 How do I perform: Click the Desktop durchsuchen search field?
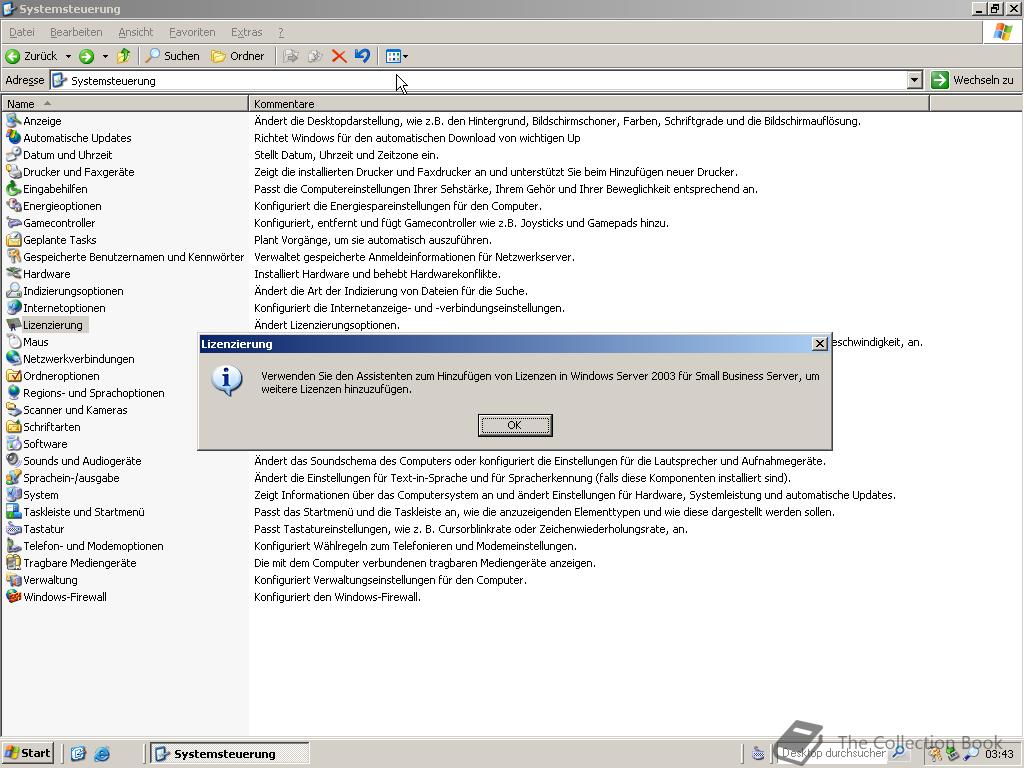(833, 753)
